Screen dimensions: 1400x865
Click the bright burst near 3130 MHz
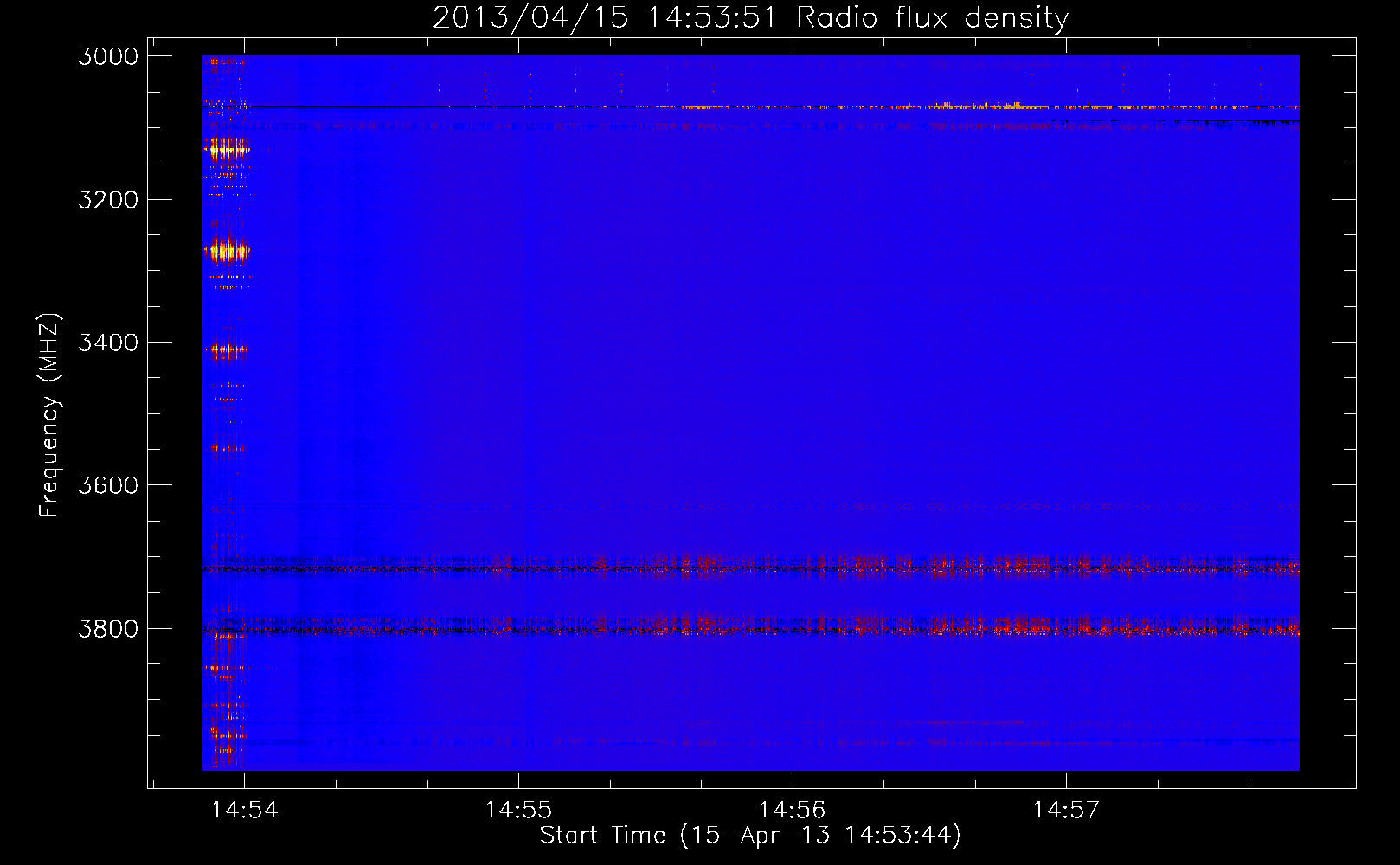click(x=227, y=149)
